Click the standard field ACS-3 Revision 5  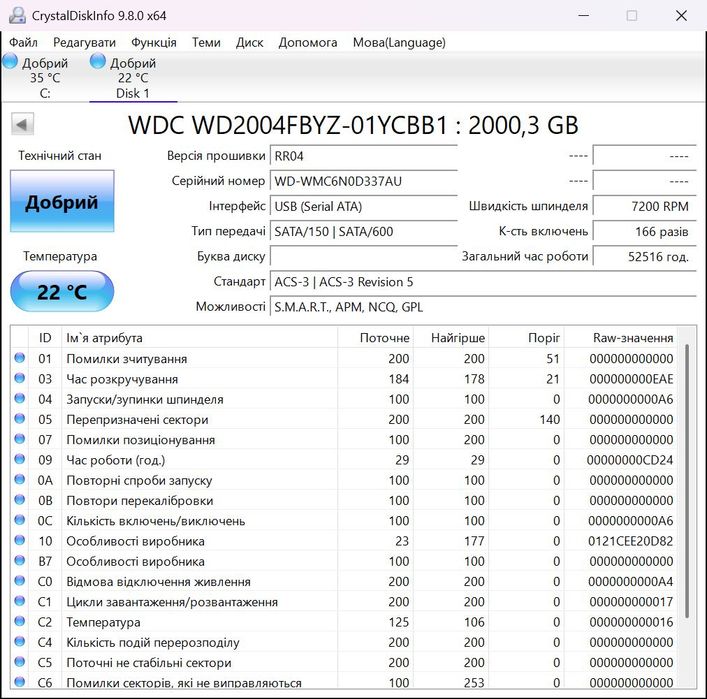coord(483,282)
